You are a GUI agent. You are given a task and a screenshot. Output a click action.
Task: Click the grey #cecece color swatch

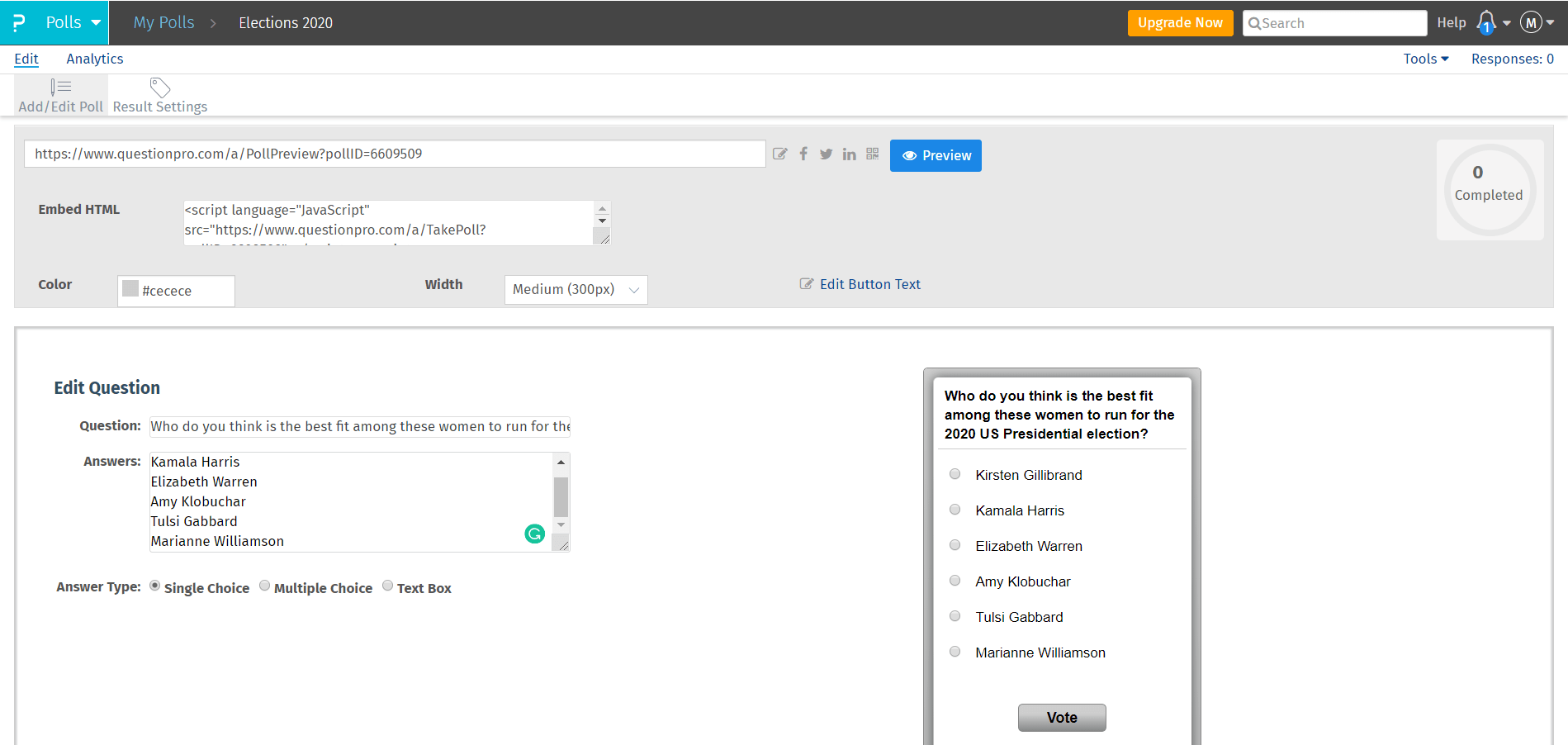tap(130, 288)
